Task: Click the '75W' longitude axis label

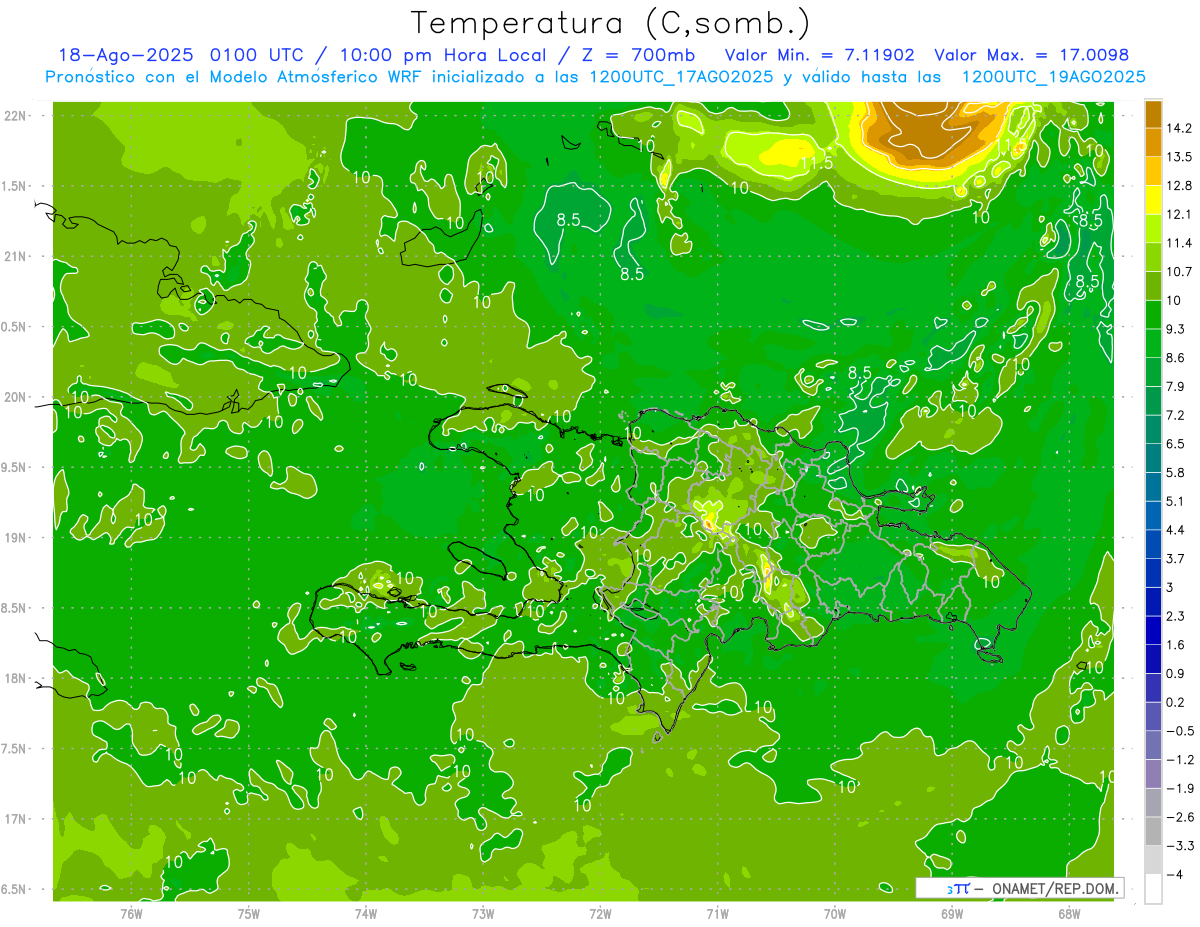Action: (248, 913)
